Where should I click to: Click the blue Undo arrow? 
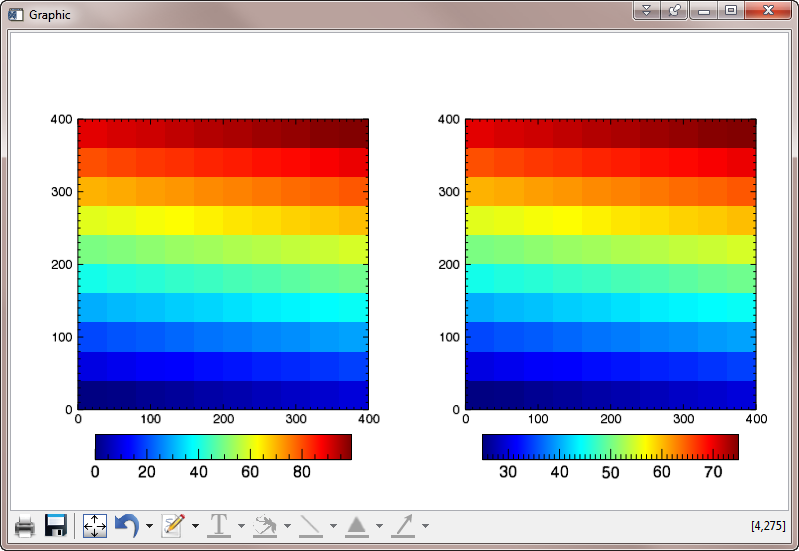[x=127, y=525]
